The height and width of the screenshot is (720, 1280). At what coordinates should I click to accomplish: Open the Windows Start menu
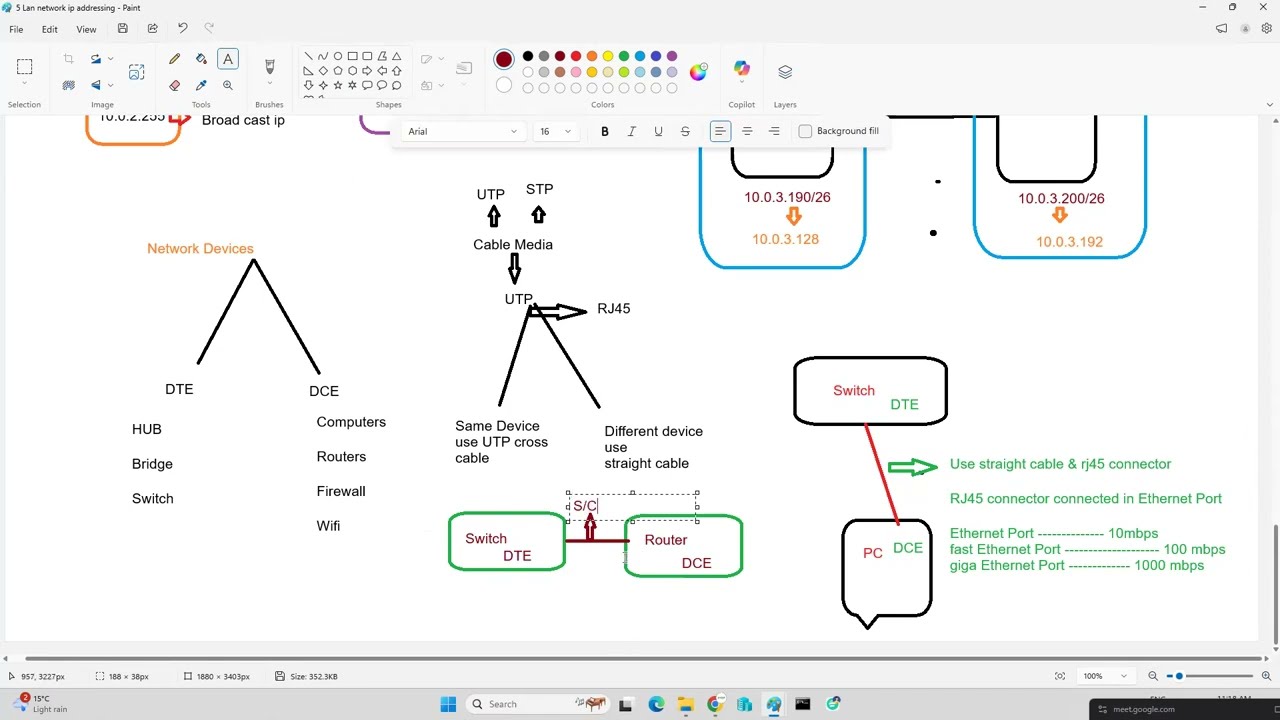click(x=448, y=704)
